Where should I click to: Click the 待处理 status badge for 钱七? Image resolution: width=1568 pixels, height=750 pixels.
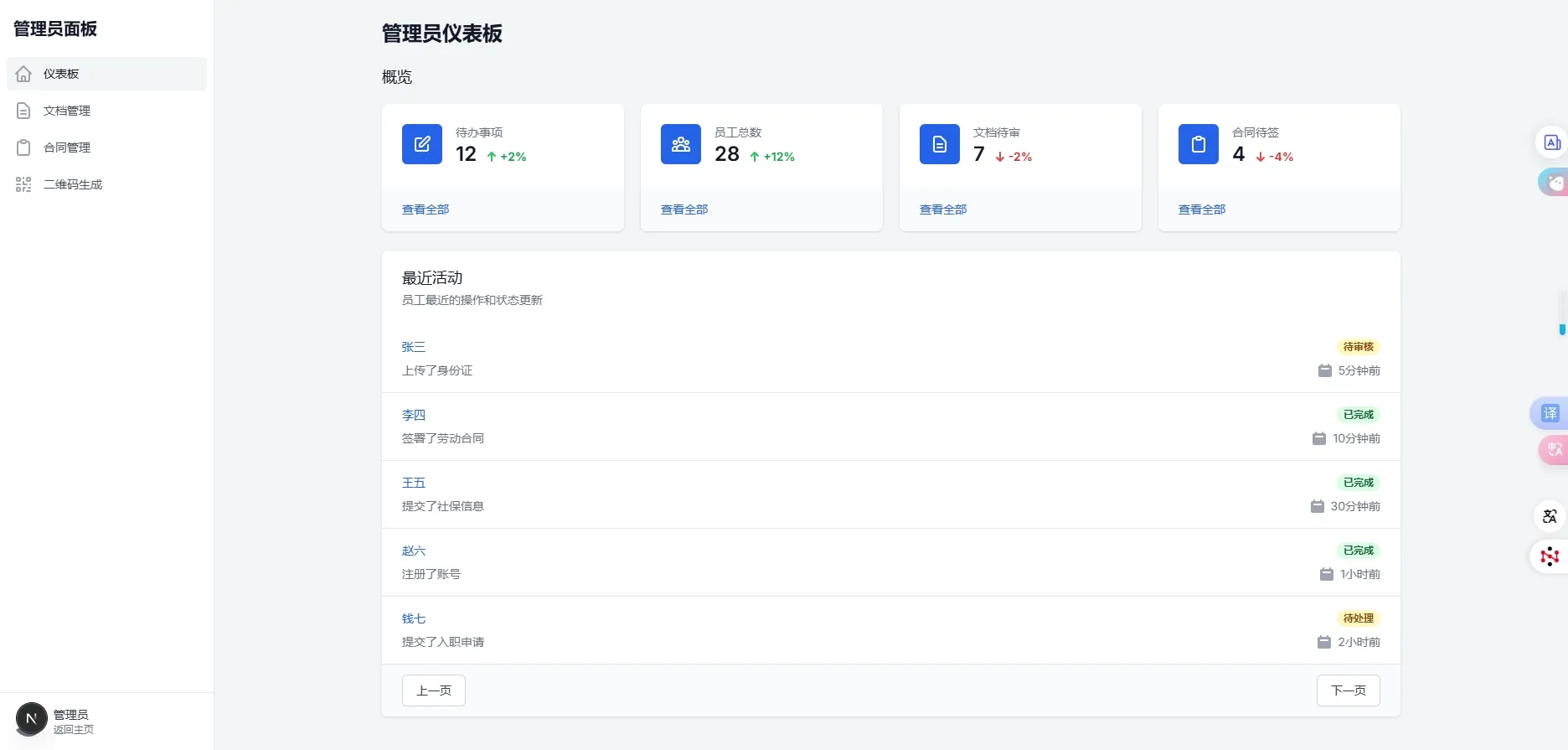coord(1359,618)
